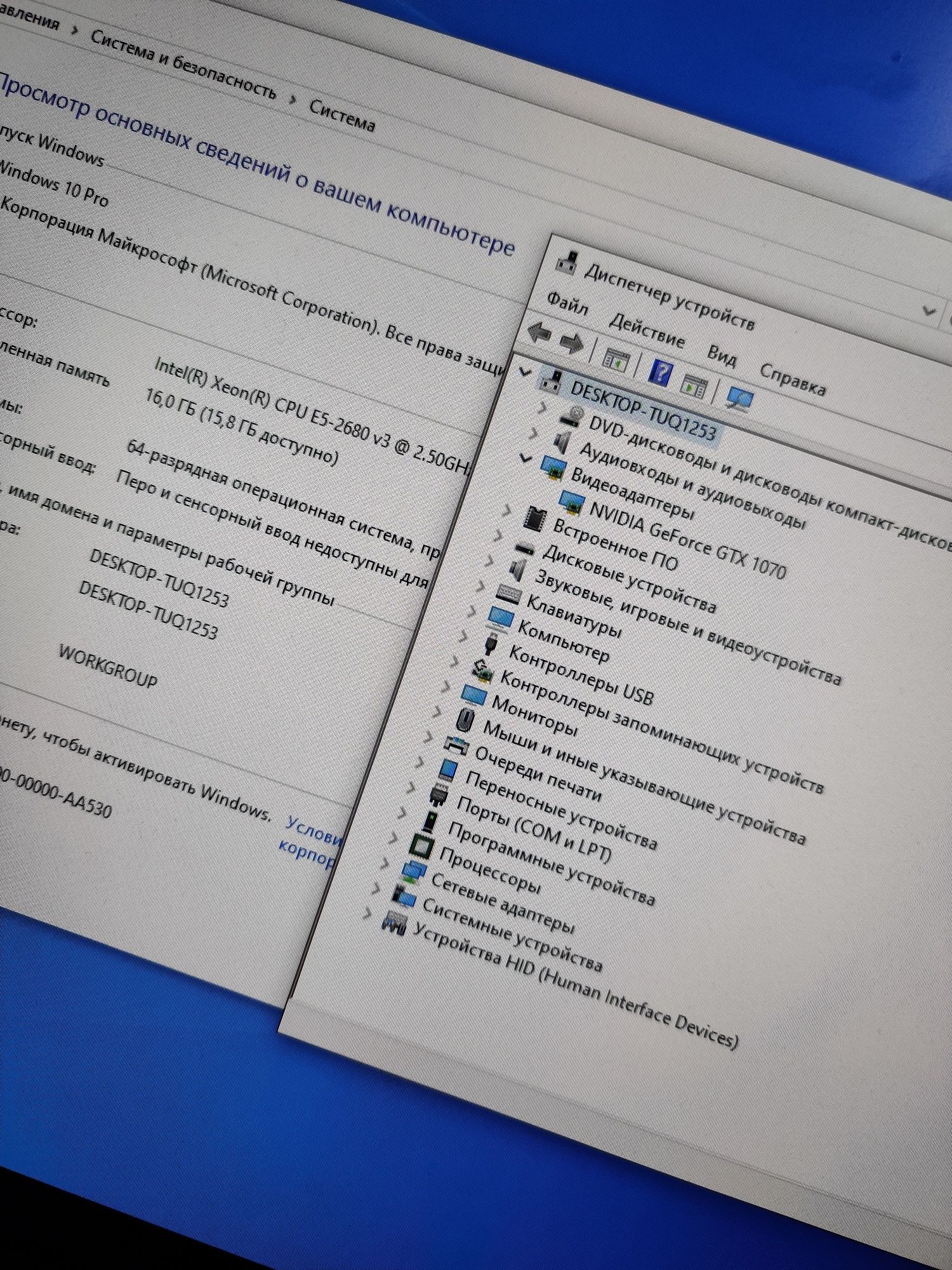Click the audio inputs speaker icon
952x1270 pixels.
coord(562,441)
